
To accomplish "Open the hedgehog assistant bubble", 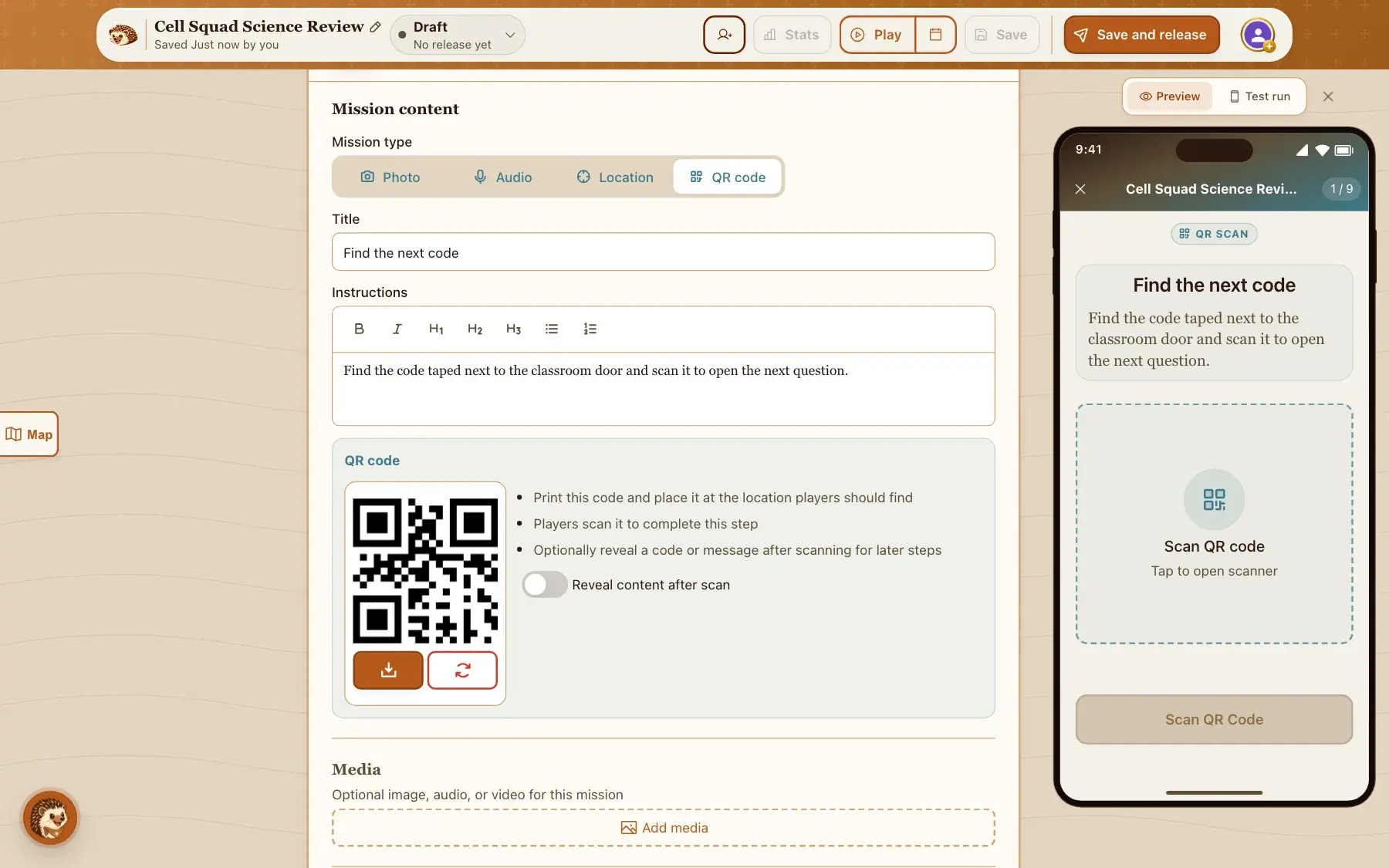I will pos(50,818).
